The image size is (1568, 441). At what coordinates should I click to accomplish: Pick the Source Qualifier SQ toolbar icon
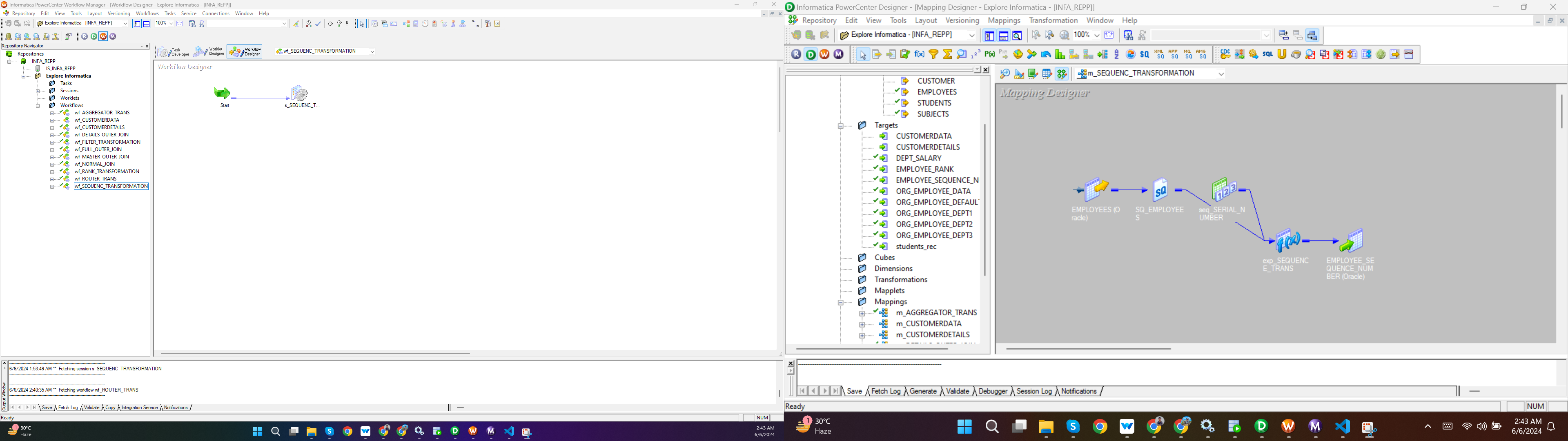[1144, 54]
